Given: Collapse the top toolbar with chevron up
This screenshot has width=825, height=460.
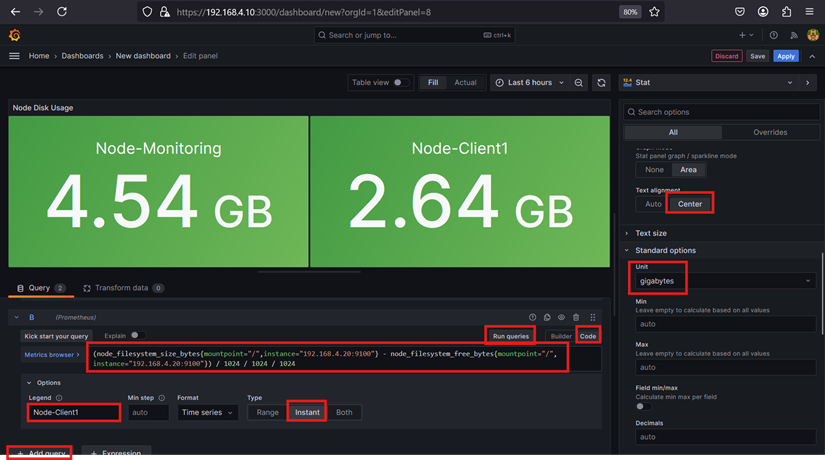Looking at the screenshot, I should pyautogui.click(x=812, y=56).
